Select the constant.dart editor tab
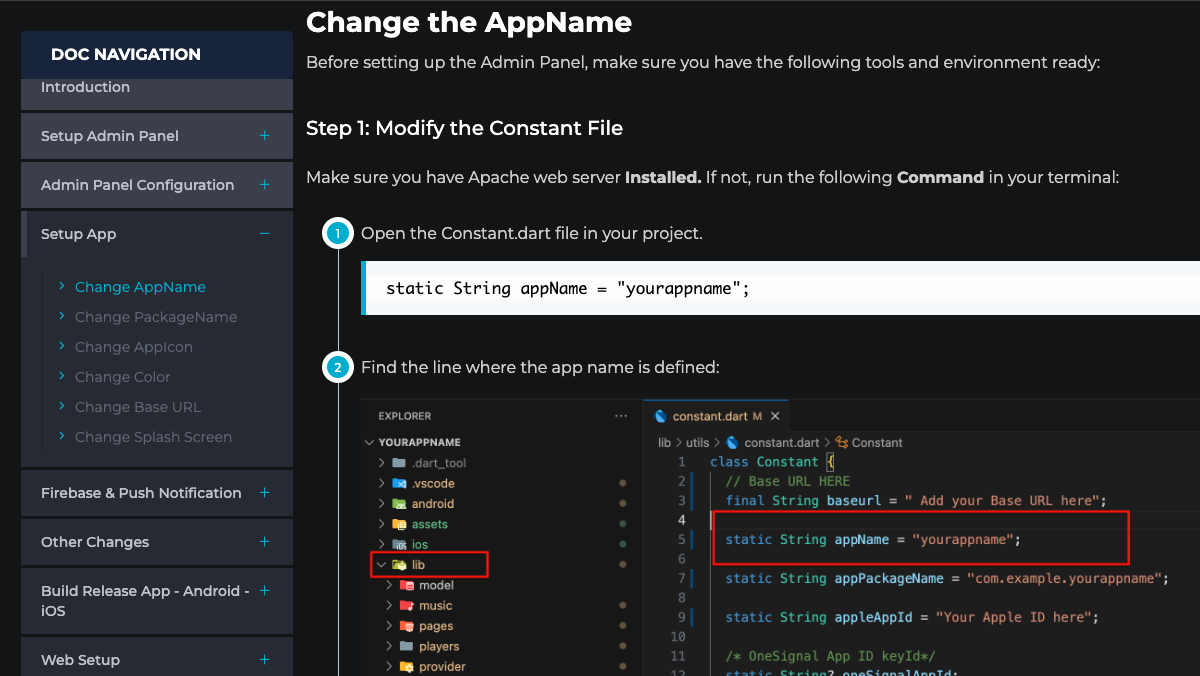Screen dimensions: 1200x676 coord(717,416)
